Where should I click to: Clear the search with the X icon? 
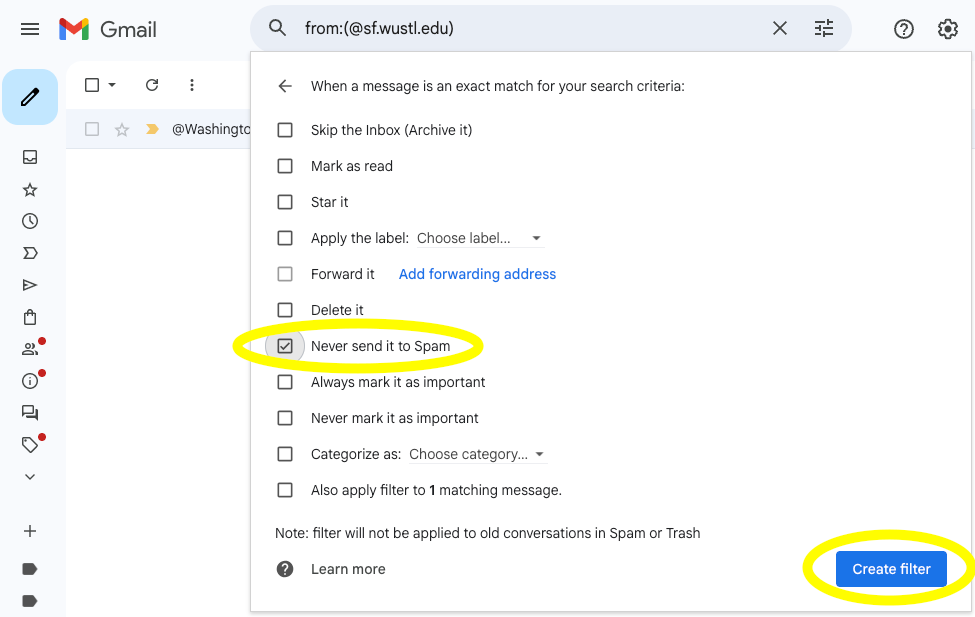780,29
